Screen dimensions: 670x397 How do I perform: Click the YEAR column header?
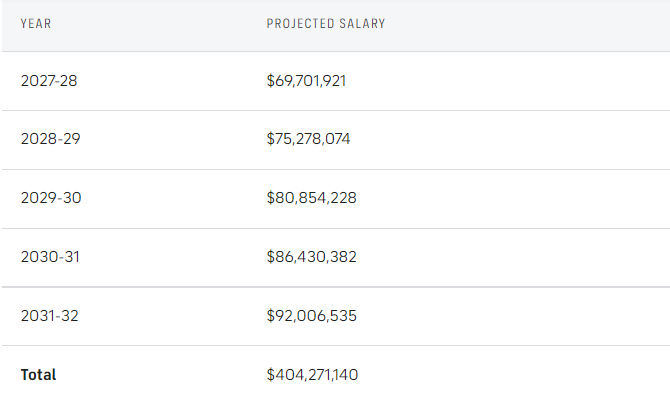[x=36, y=24]
